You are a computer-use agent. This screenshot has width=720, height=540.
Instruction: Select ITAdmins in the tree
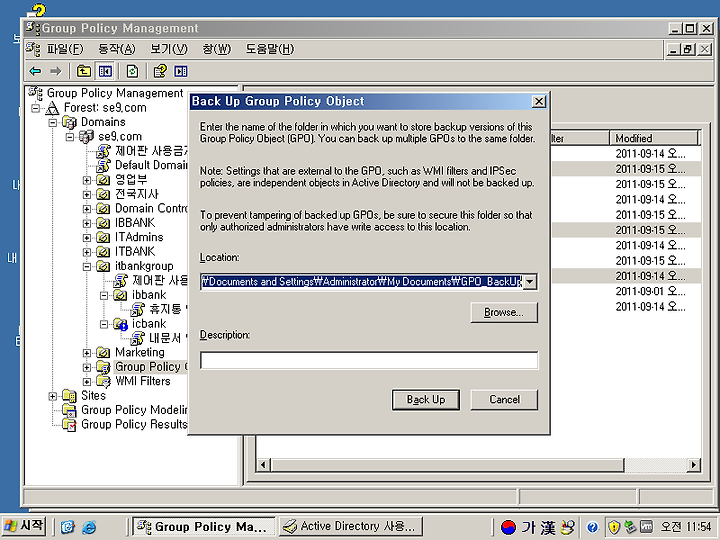coord(139,237)
